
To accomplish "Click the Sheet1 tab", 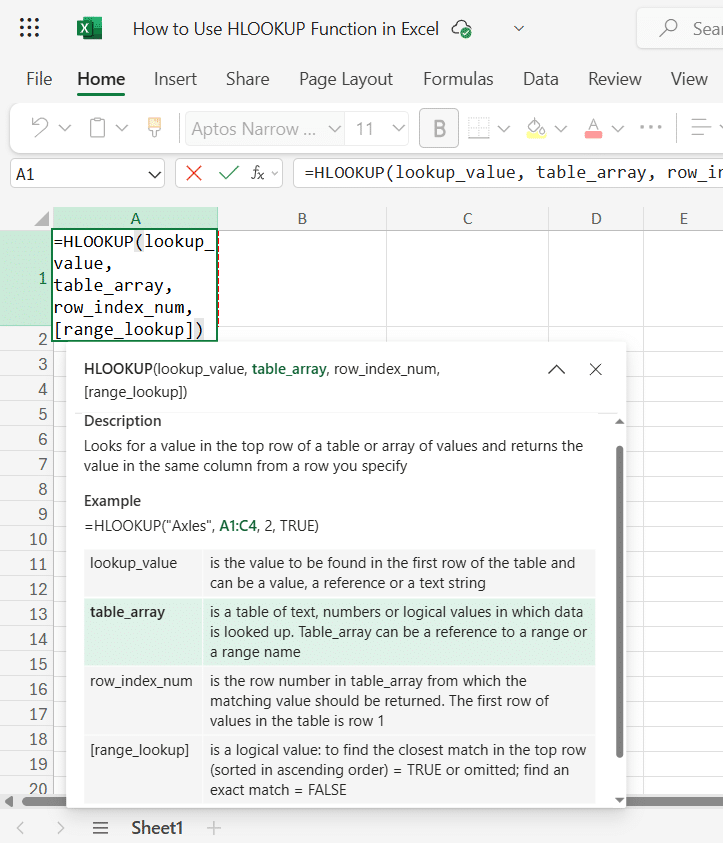I will point(157,828).
